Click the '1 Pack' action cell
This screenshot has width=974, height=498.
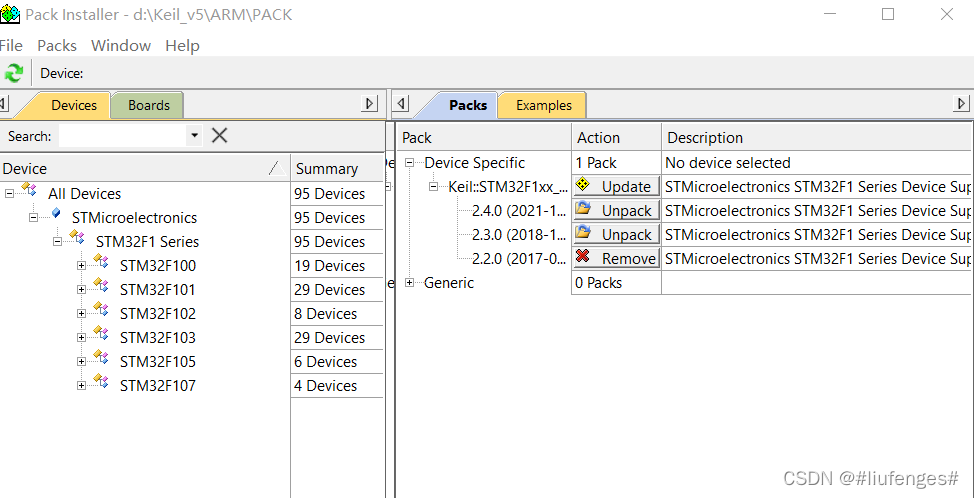(616, 163)
